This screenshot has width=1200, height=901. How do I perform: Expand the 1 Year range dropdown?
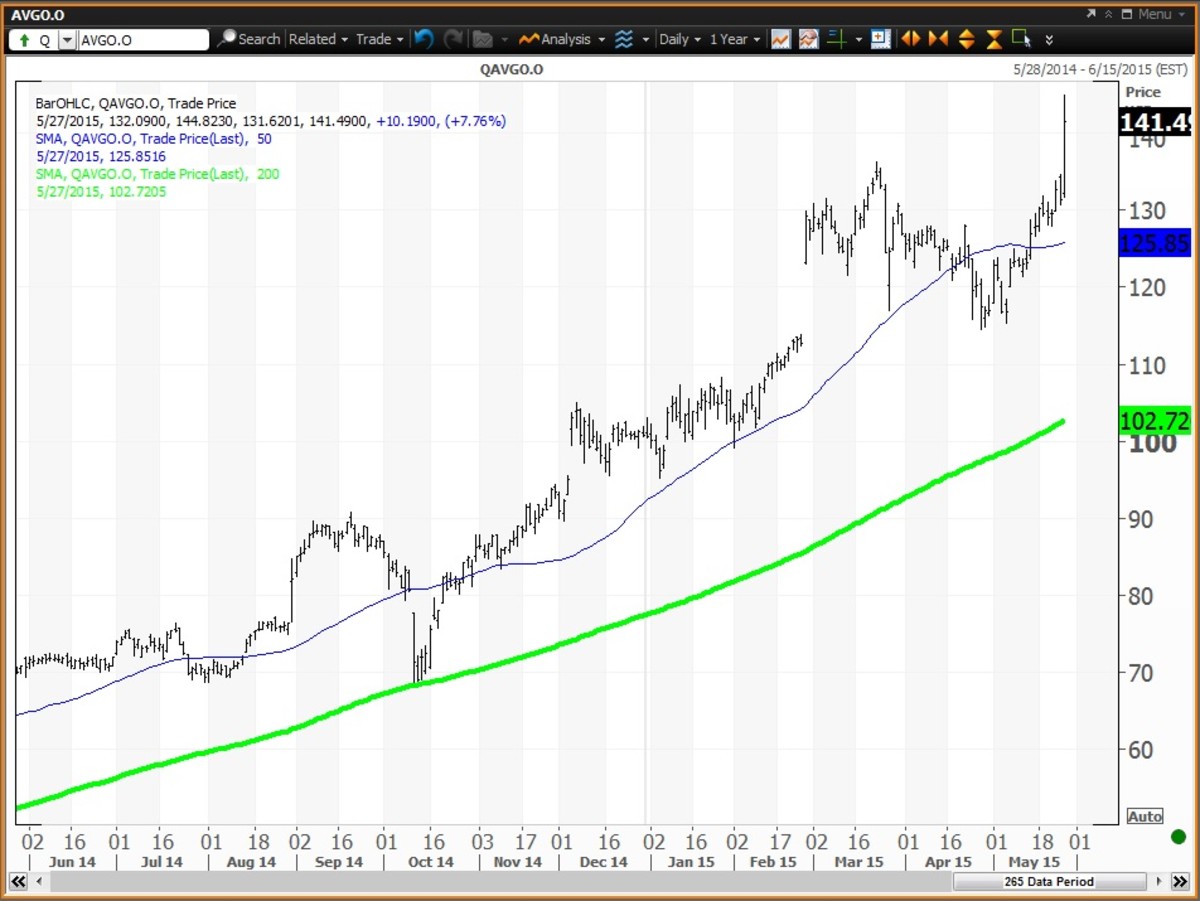pos(735,39)
